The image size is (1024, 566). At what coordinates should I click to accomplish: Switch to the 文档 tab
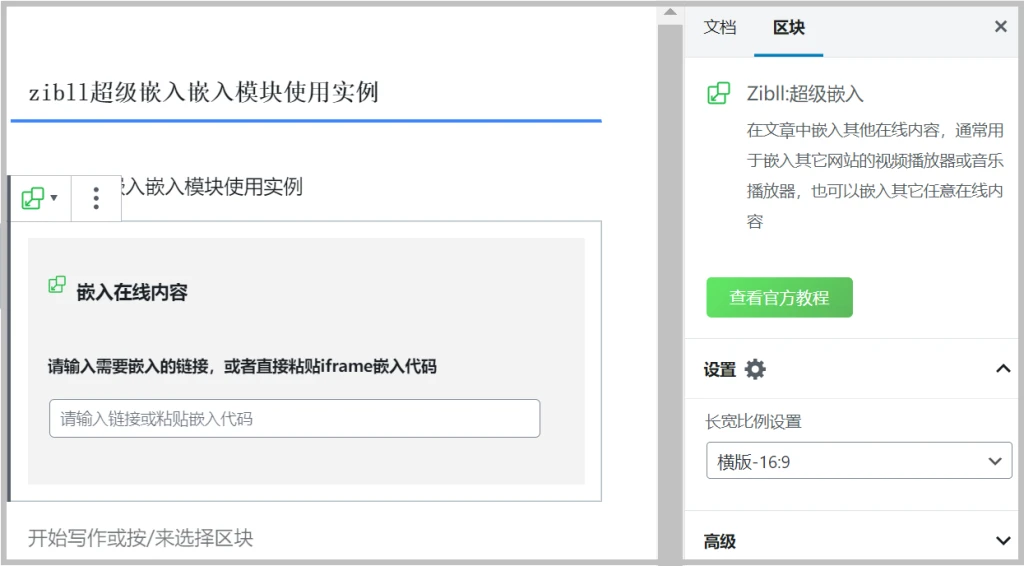(x=720, y=27)
